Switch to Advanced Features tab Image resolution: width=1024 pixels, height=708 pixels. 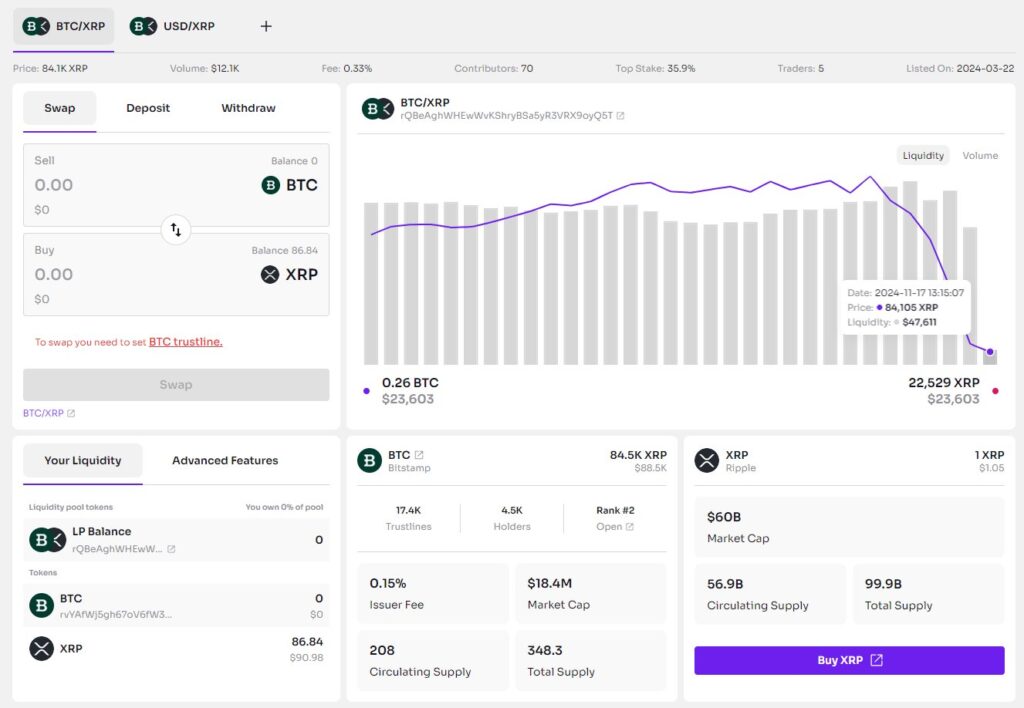pos(223,461)
